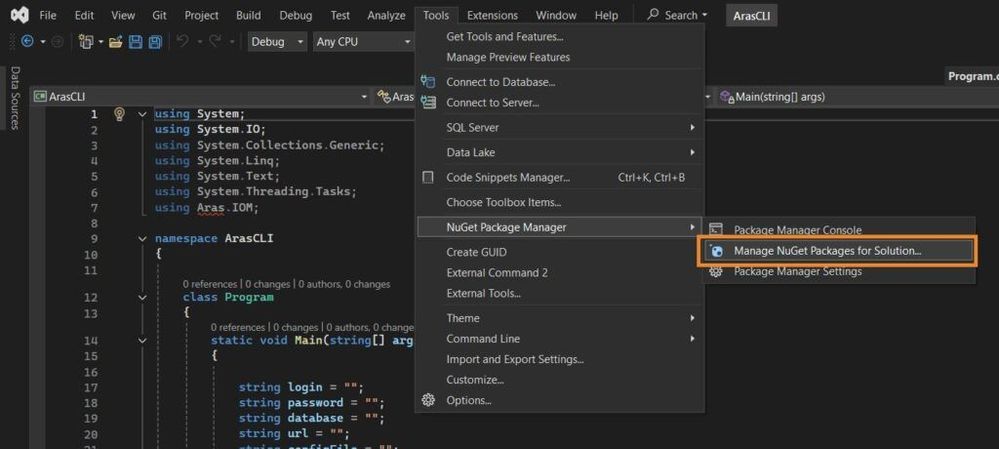
Task: Open the Package Manager Console entry
Action: (797, 230)
